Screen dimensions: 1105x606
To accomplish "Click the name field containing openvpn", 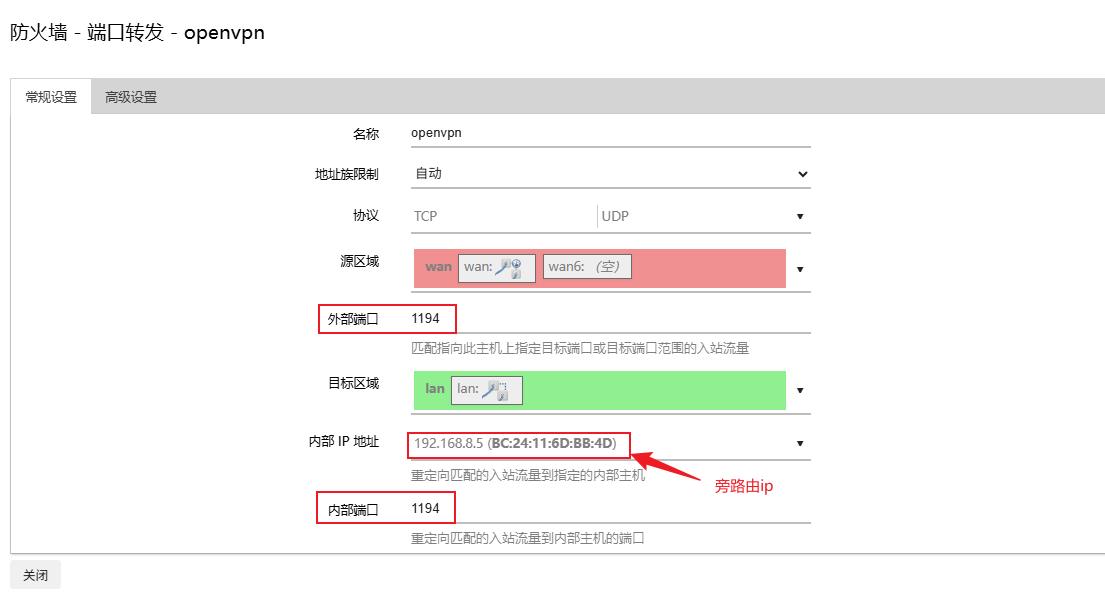I will point(610,132).
